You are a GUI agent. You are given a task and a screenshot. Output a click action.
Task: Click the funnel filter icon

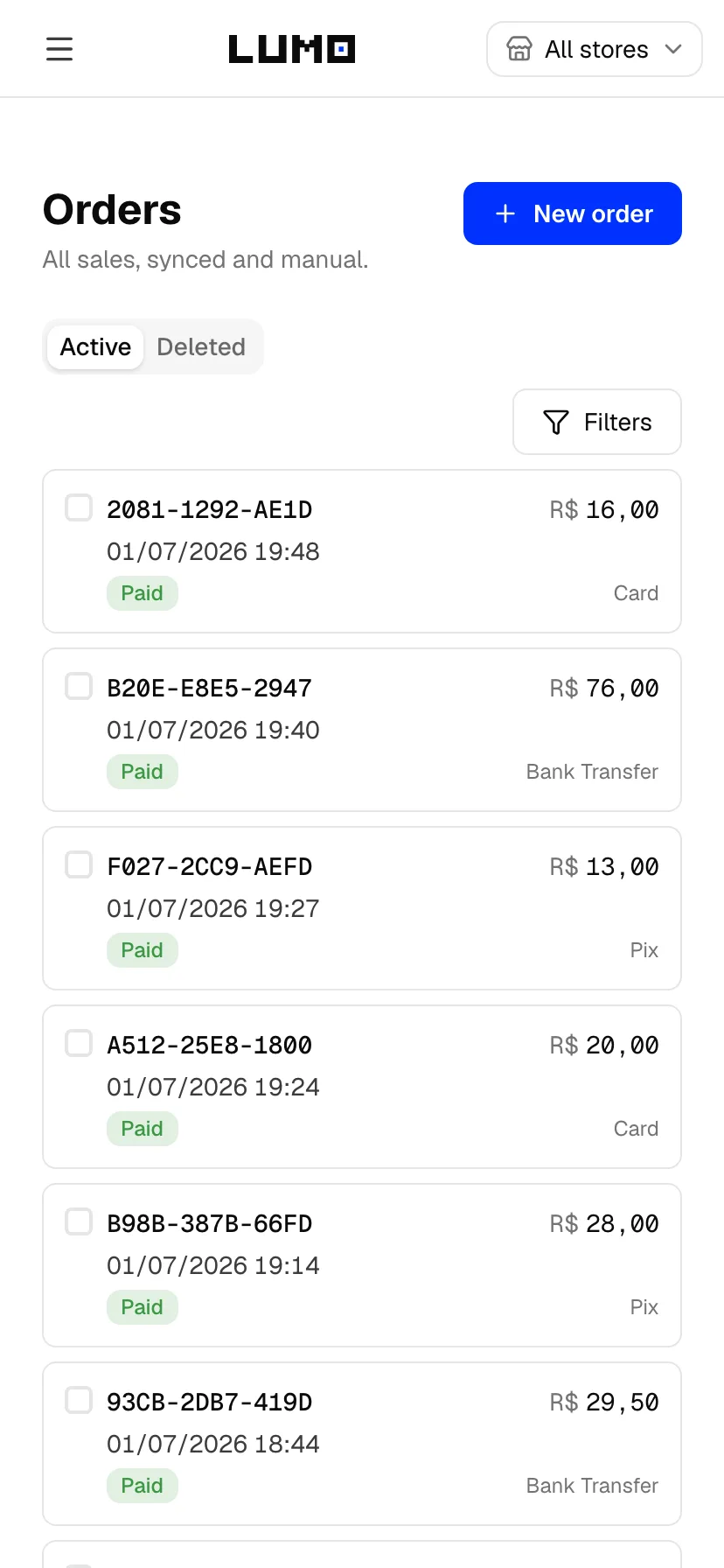coord(556,423)
